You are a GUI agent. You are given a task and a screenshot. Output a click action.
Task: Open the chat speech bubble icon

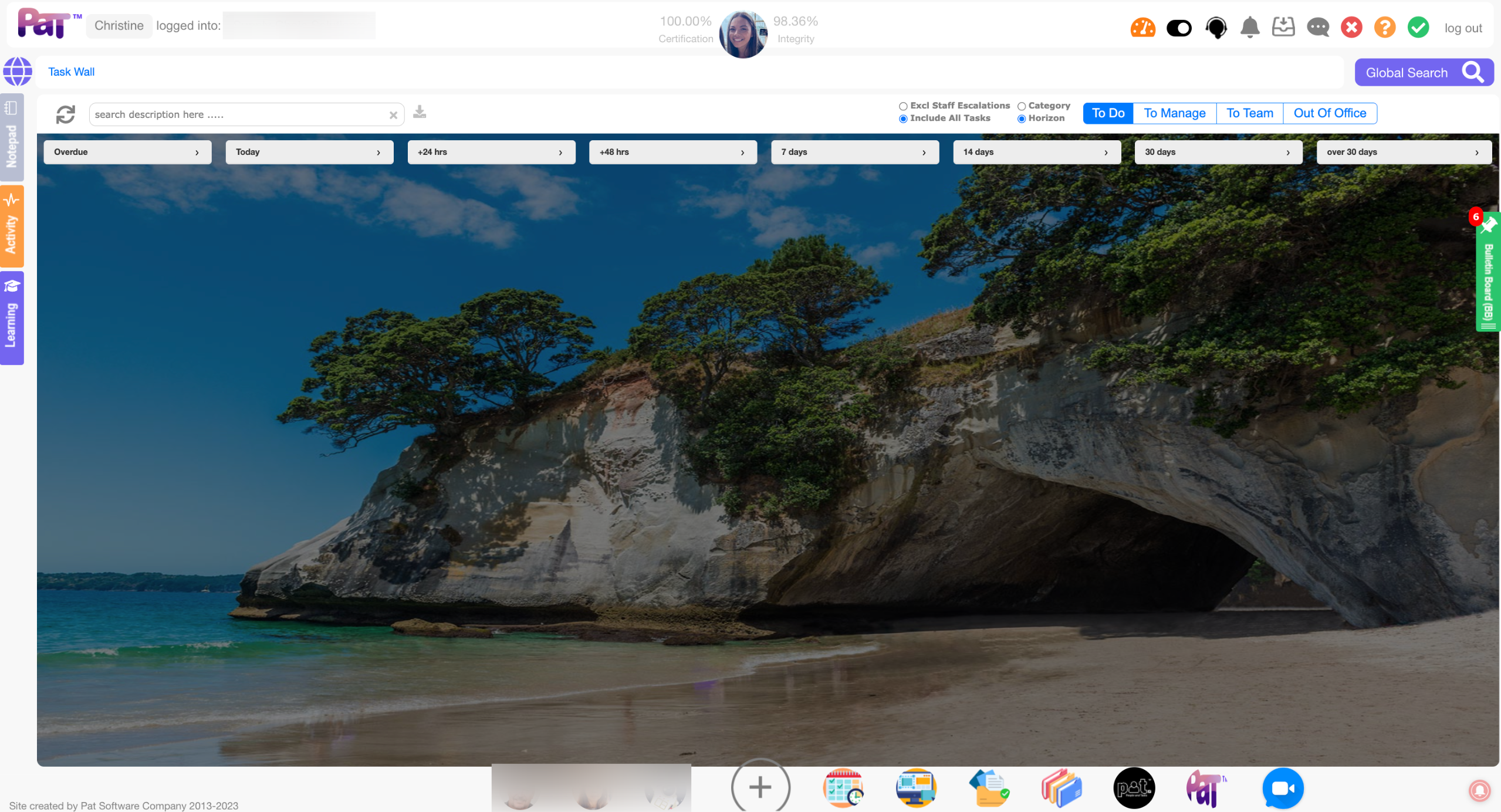[x=1317, y=28]
